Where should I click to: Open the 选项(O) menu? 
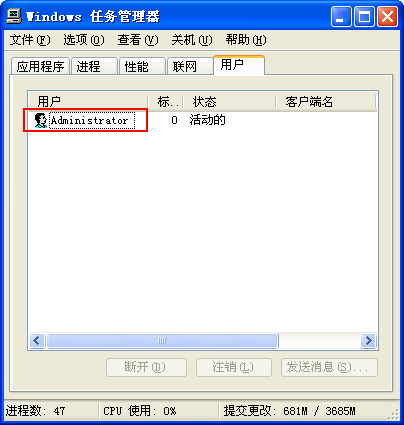pos(84,40)
